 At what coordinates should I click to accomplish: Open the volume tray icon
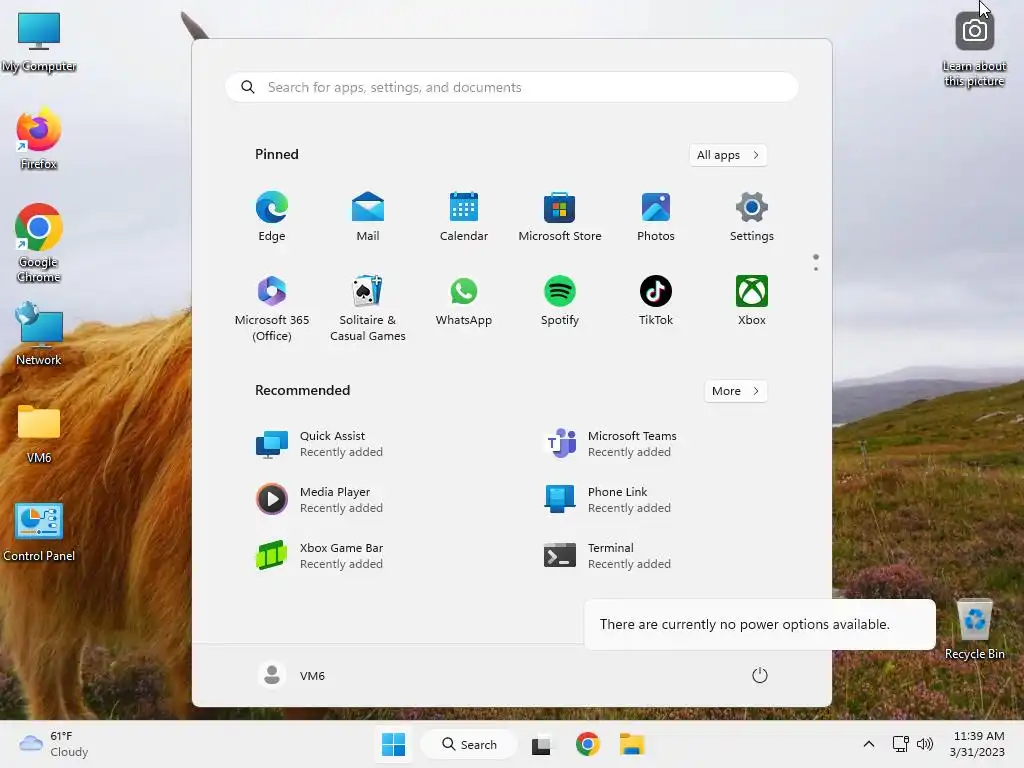(x=925, y=744)
